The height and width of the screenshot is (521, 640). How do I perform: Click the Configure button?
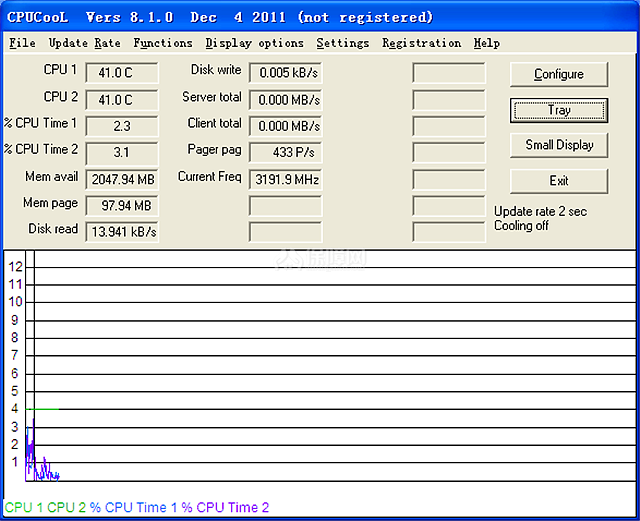click(x=558, y=74)
